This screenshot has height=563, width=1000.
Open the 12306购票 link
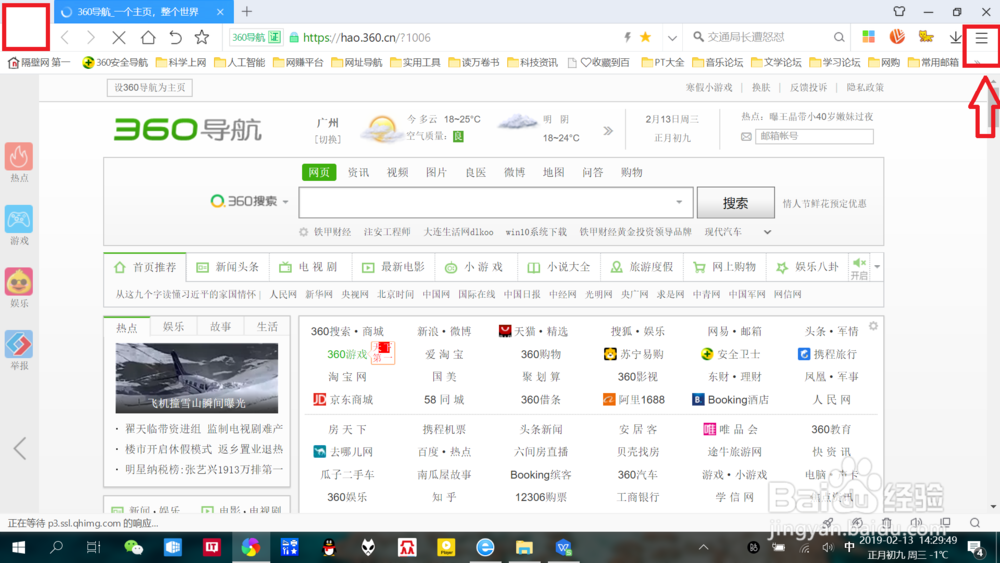(541, 497)
